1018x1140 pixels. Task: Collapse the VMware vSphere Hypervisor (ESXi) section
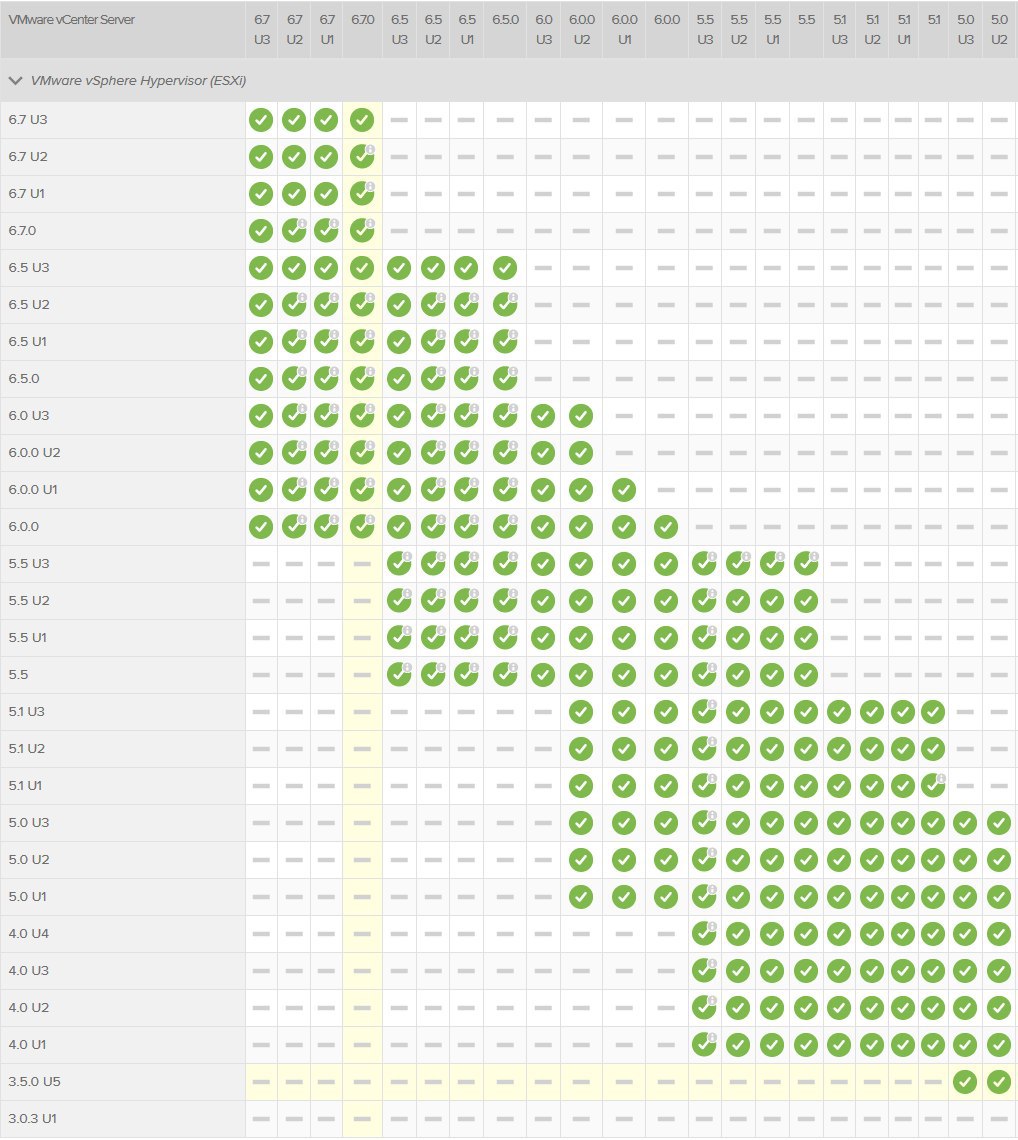click(x=15, y=81)
